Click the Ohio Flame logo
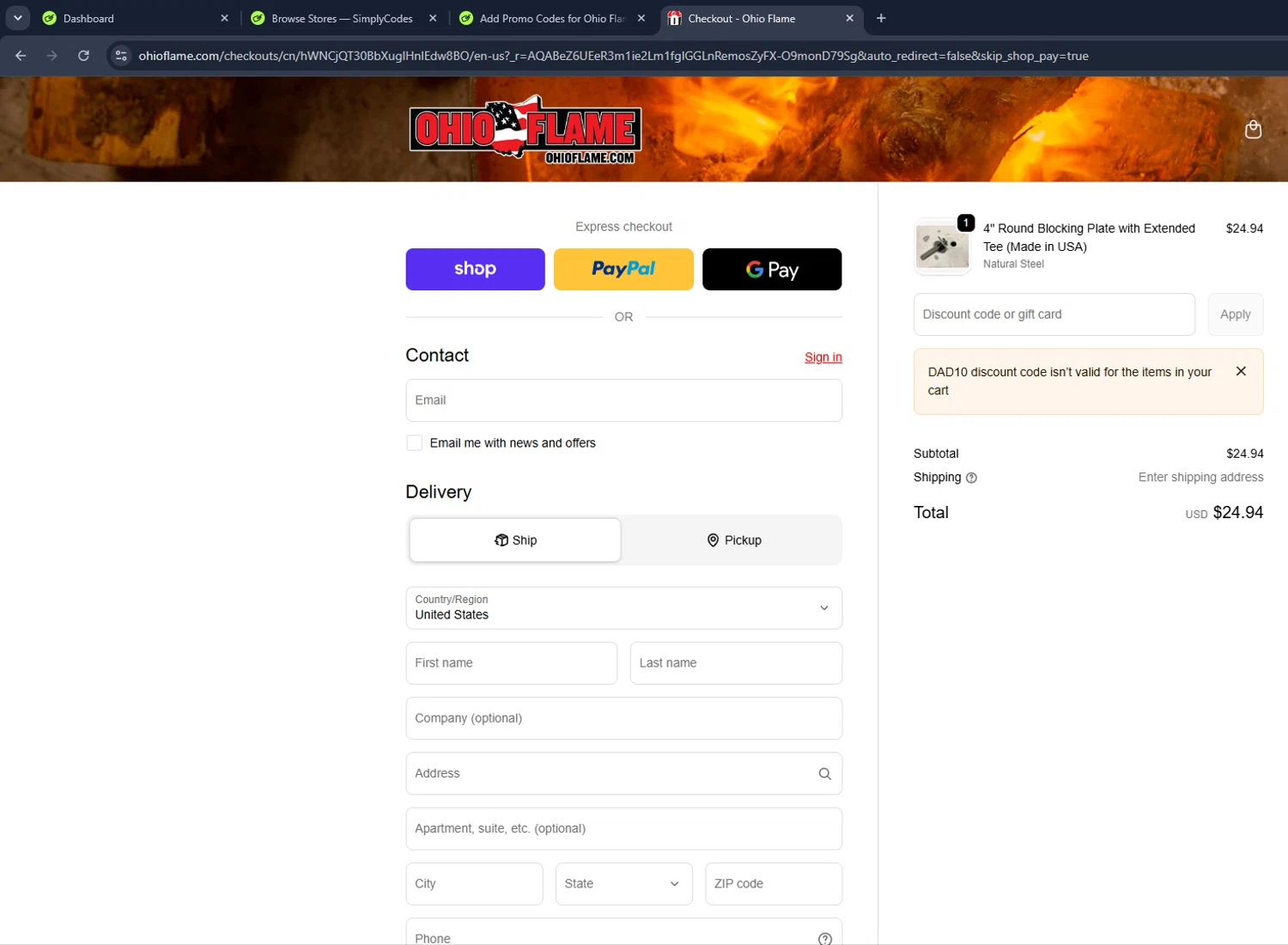Image resolution: width=1288 pixels, height=945 pixels. tap(526, 130)
